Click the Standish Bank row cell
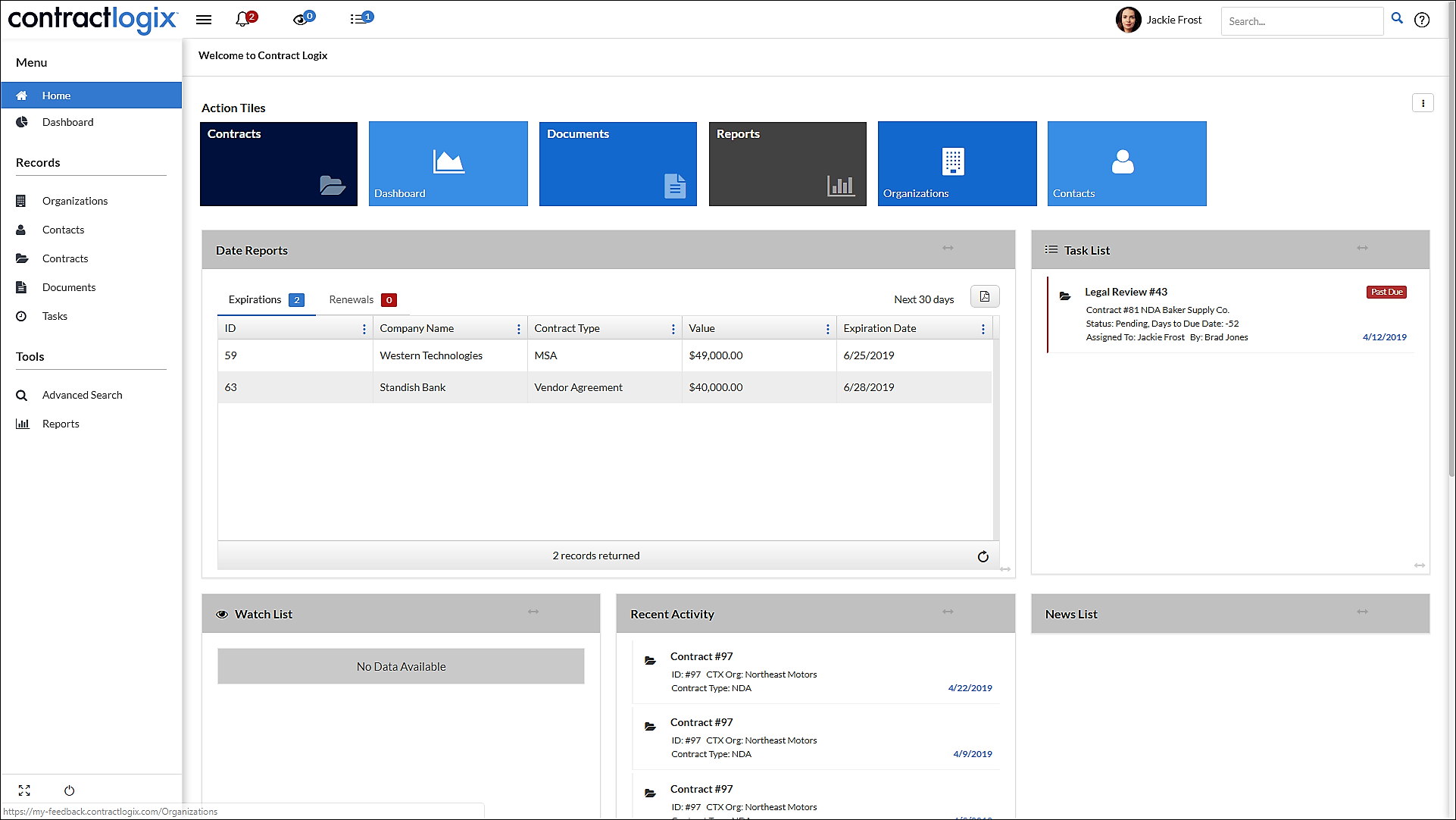The height and width of the screenshot is (820, 1456). pos(450,387)
